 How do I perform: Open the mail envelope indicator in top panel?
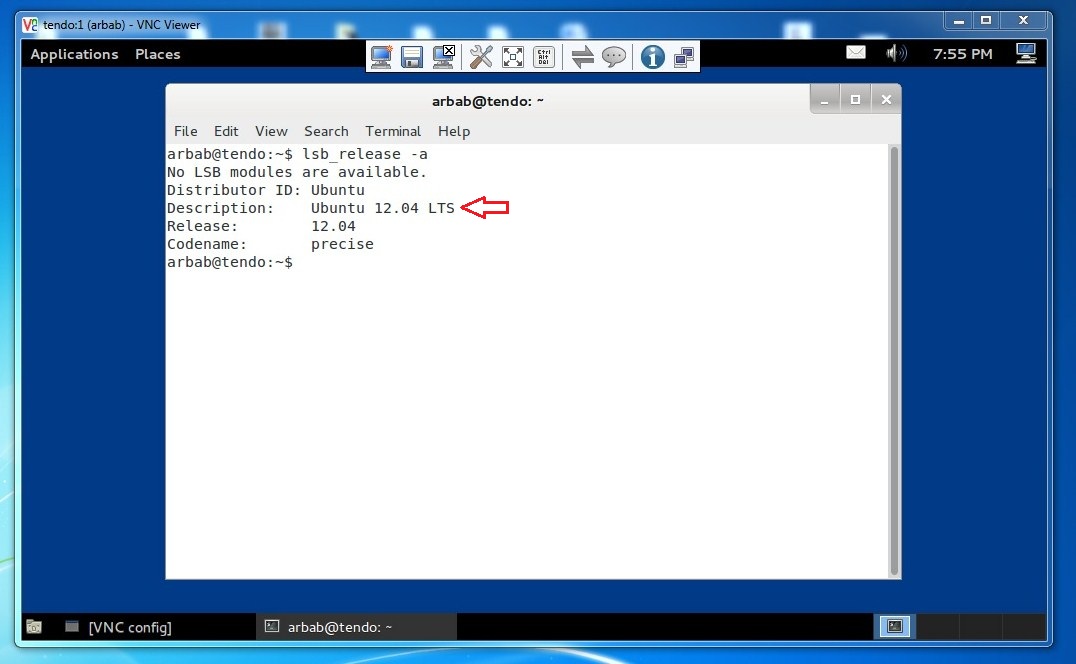point(856,54)
